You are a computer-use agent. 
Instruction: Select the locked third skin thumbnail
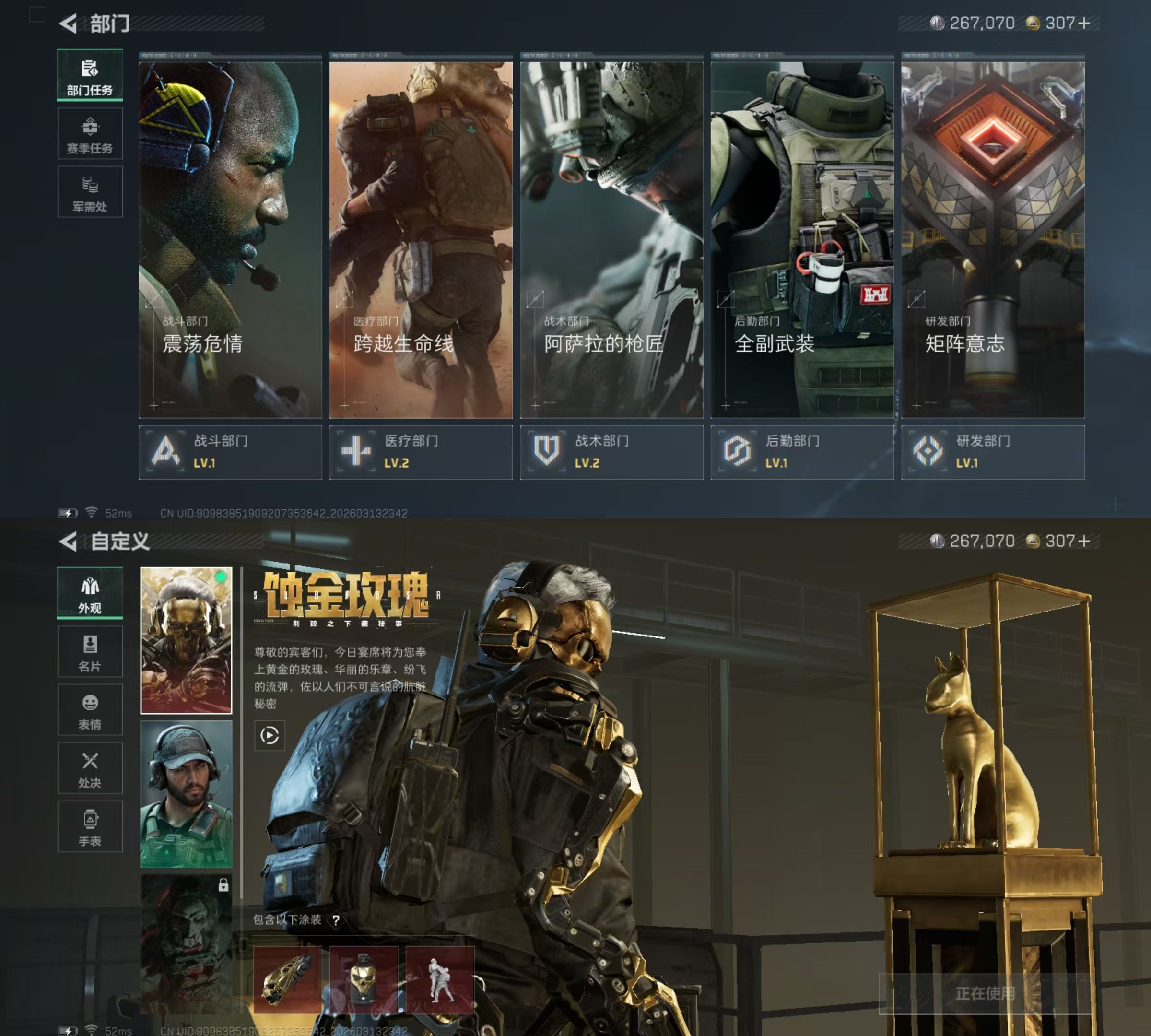pyautogui.click(x=186, y=944)
